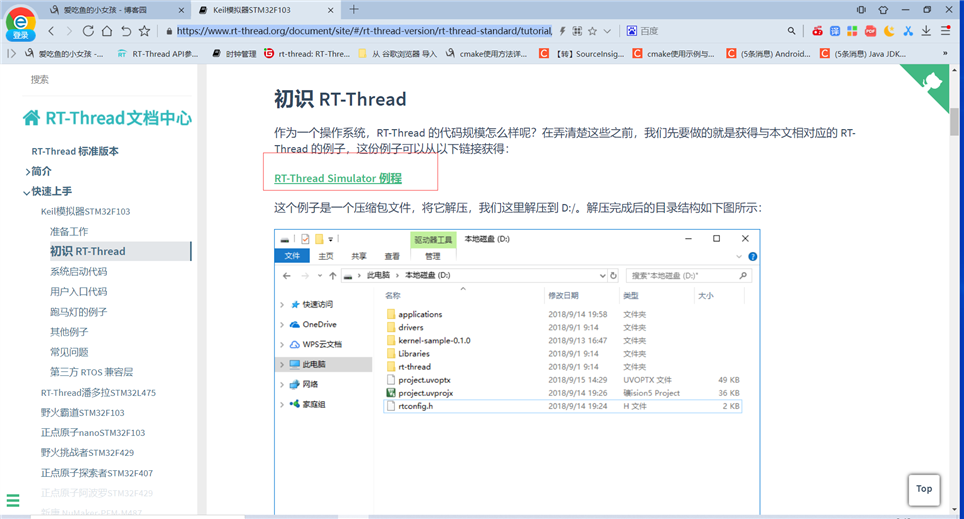964x519 pixels.
Task: Click the undo/restore closed tab icon
Action: (x=126, y=31)
